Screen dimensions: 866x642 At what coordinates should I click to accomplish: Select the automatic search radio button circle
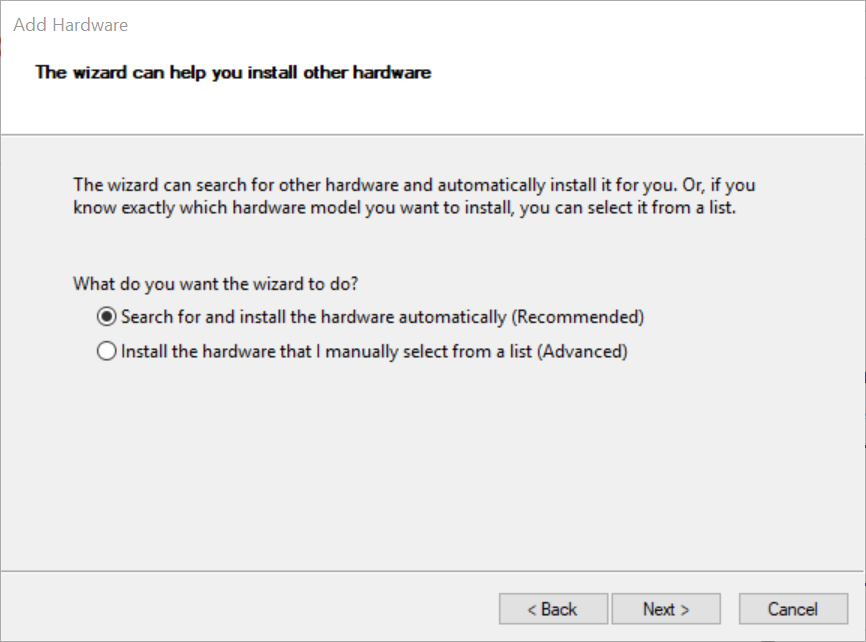tap(106, 317)
